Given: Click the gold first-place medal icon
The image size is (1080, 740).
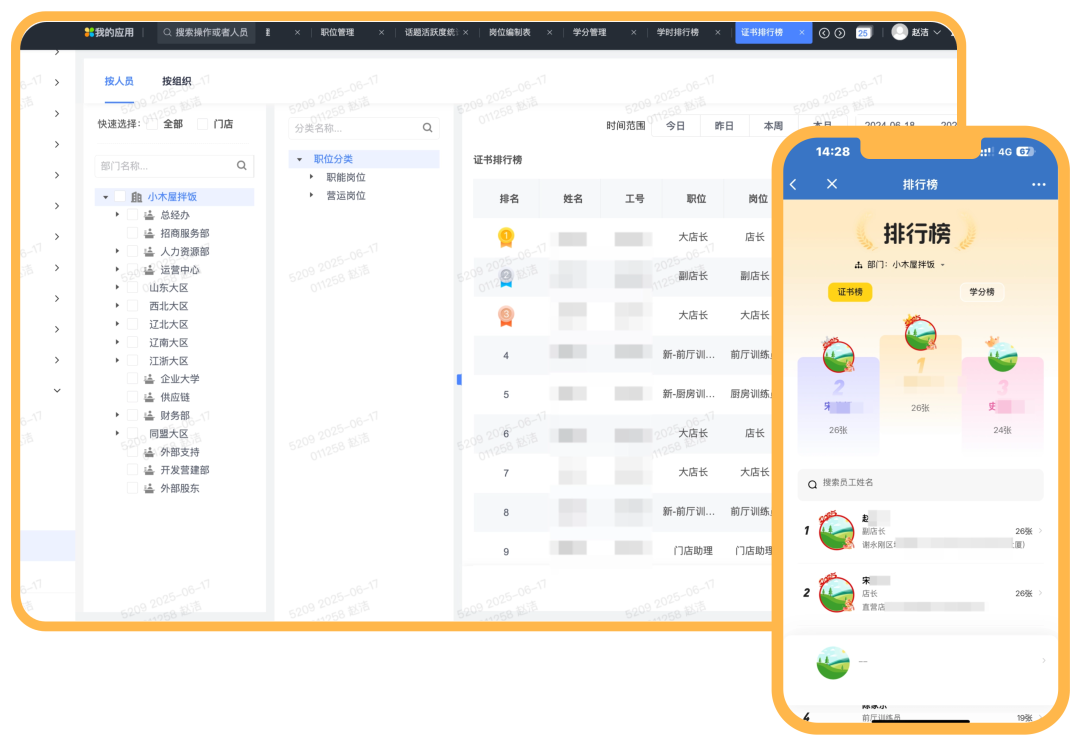Looking at the screenshot, I should pyautogui.click(x=506, y=237).
